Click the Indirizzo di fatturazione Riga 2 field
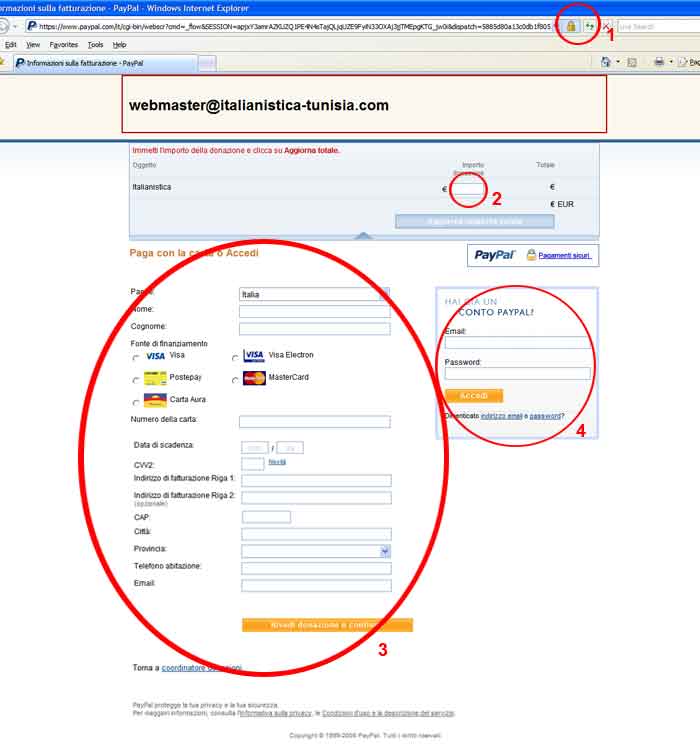Viewport: 700px width, 751px height. click(316, 498)
